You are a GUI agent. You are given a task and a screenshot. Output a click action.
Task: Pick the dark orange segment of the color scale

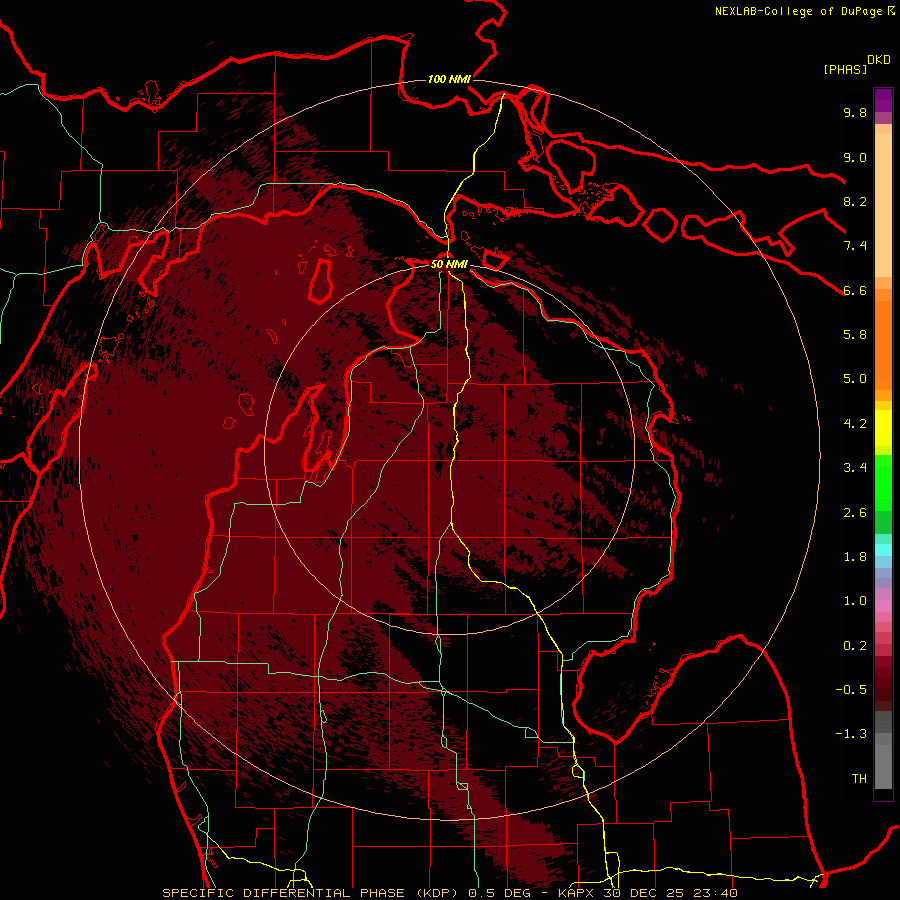tap(883, 346)
